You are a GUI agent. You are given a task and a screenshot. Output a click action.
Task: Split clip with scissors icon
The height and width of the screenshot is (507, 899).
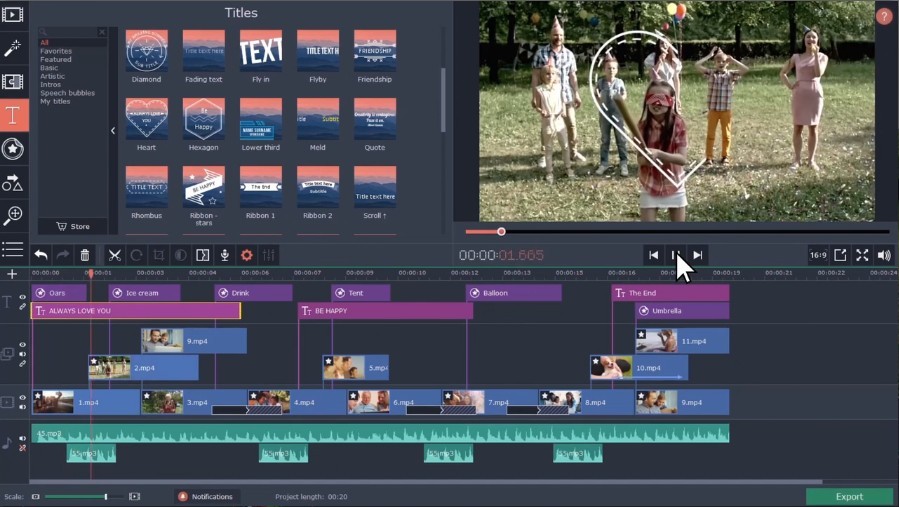pyautogui.click(x=115, y=255)
